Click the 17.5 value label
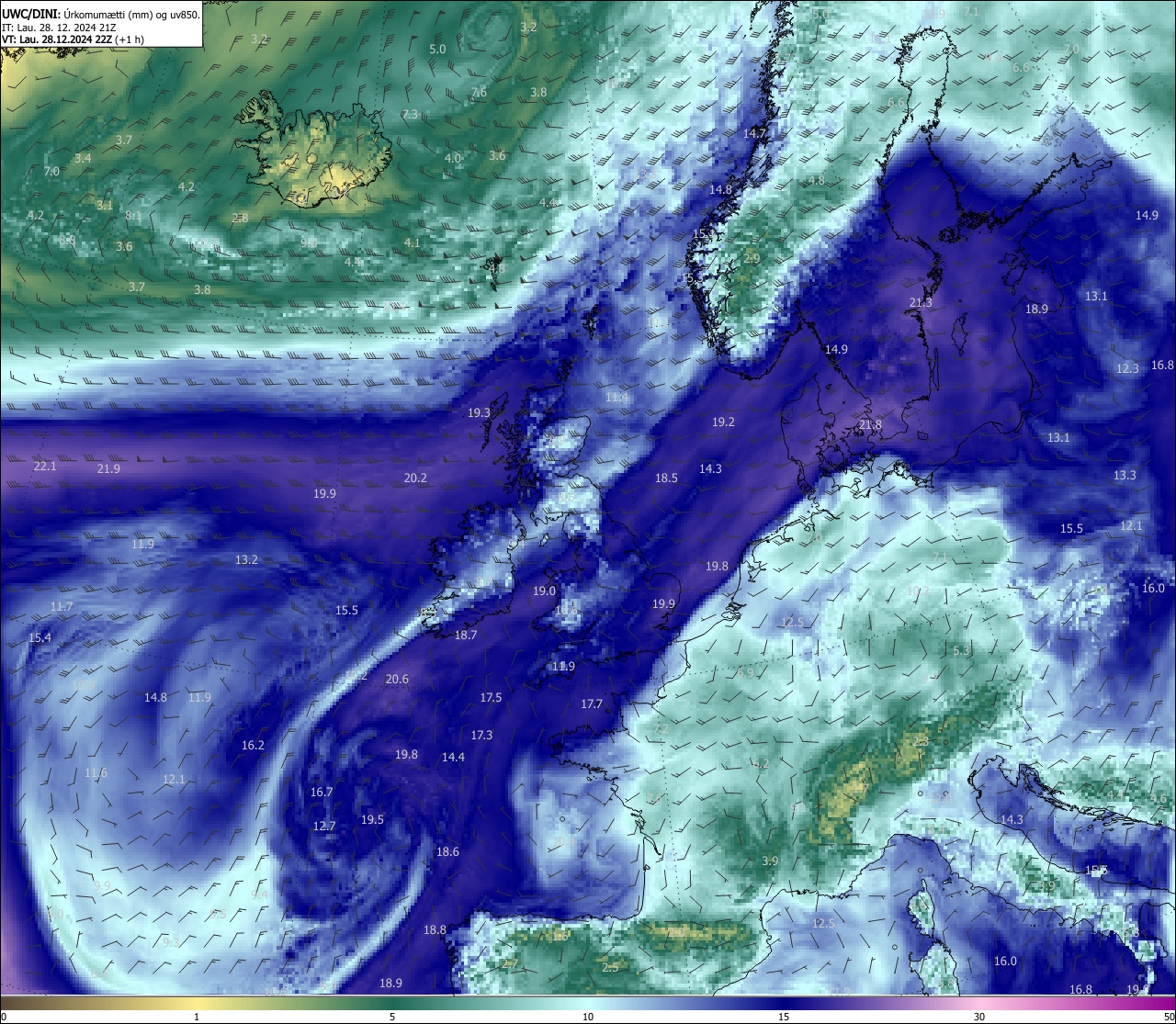 click(x=492, y=698)
